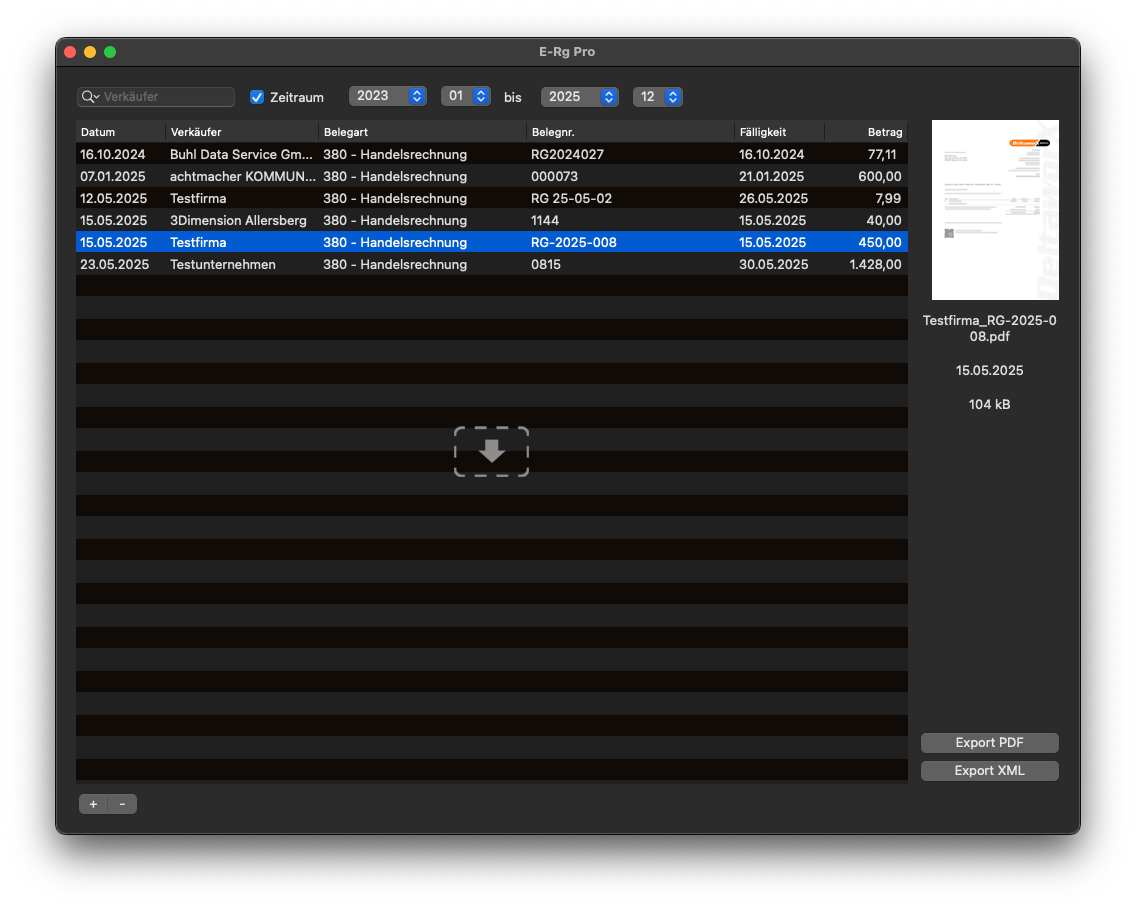This screenshot has width=1136, height=908.
Task: Sort by the Datum column header
Action: [120, 132]
